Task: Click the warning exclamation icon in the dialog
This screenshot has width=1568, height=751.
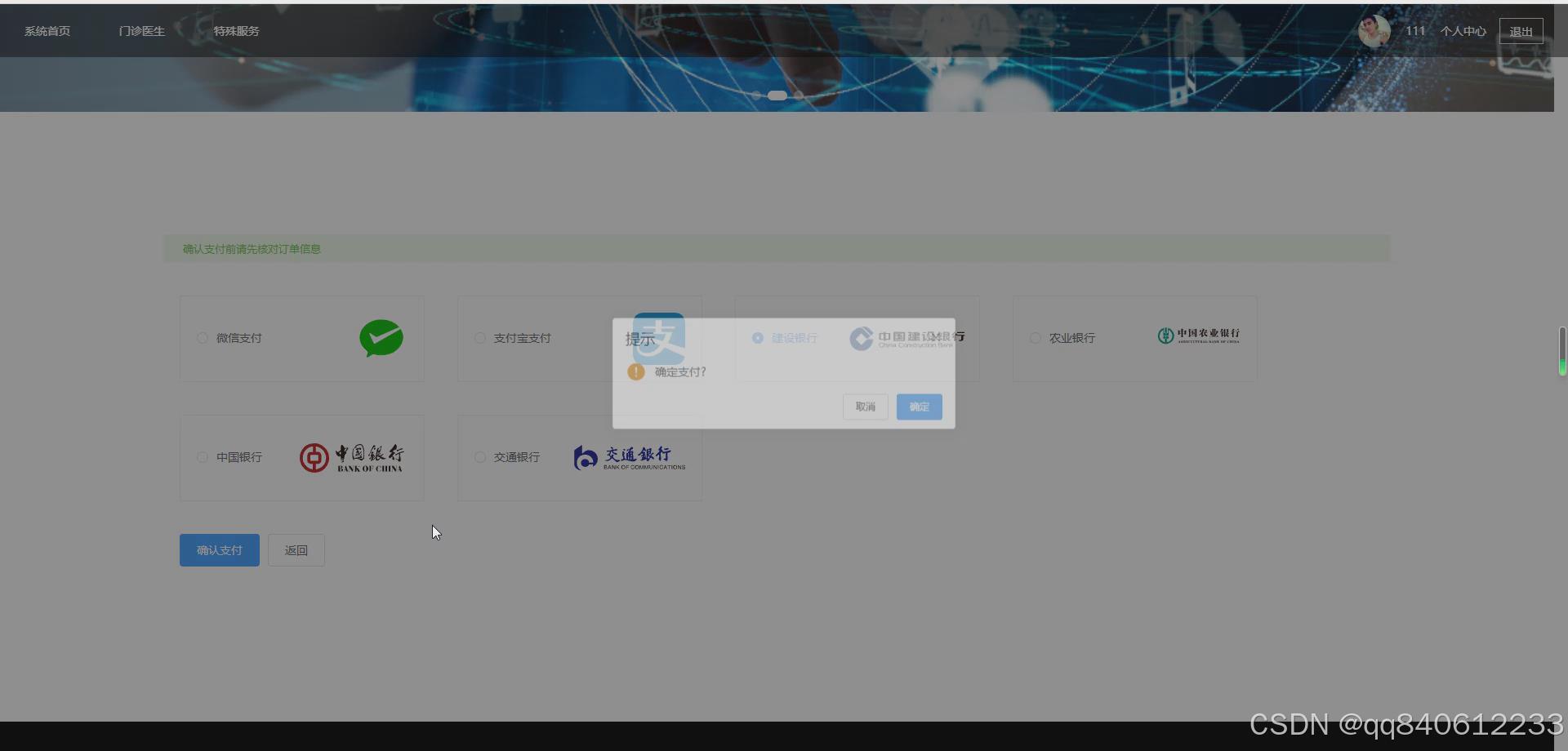Action: [636, 371]
